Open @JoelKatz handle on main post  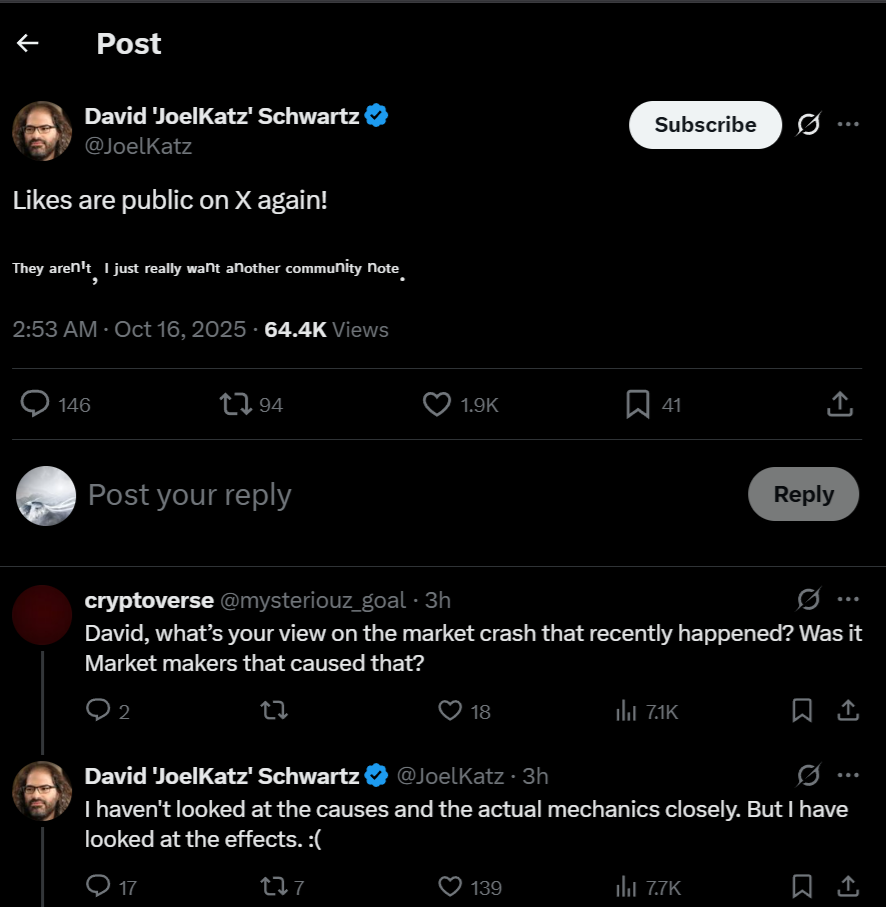138,147
